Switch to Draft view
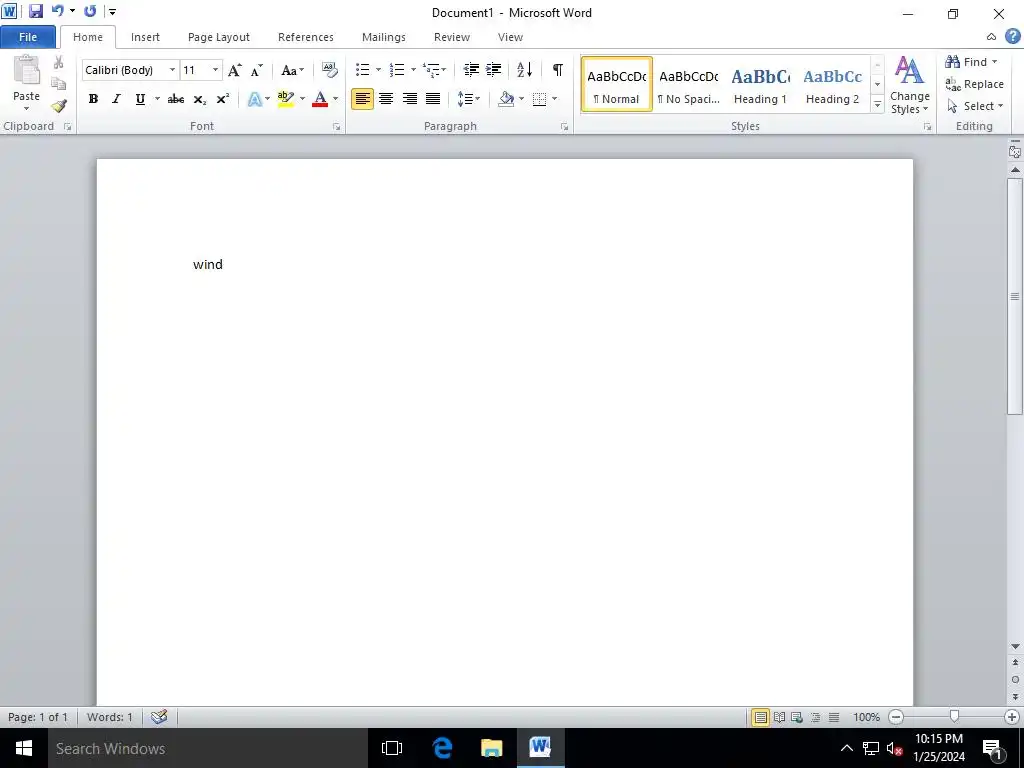This screenshot has width=1024, height=768. (x=834, y=717)
